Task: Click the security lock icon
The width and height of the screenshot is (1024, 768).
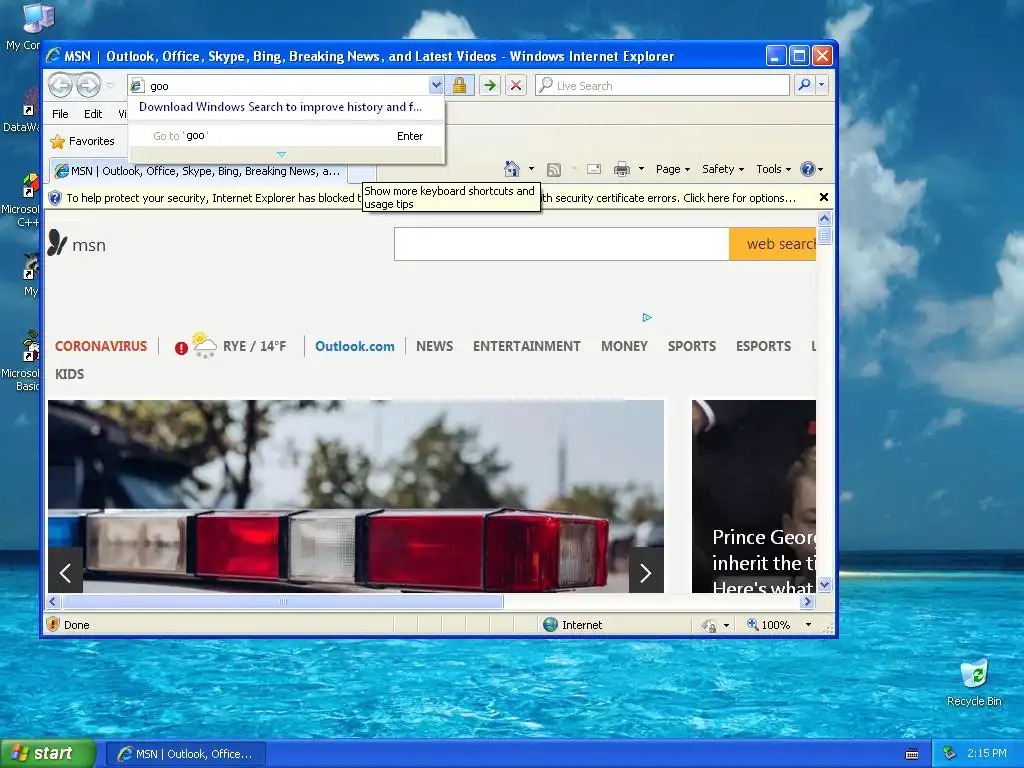Action: (x=460, y=86)
